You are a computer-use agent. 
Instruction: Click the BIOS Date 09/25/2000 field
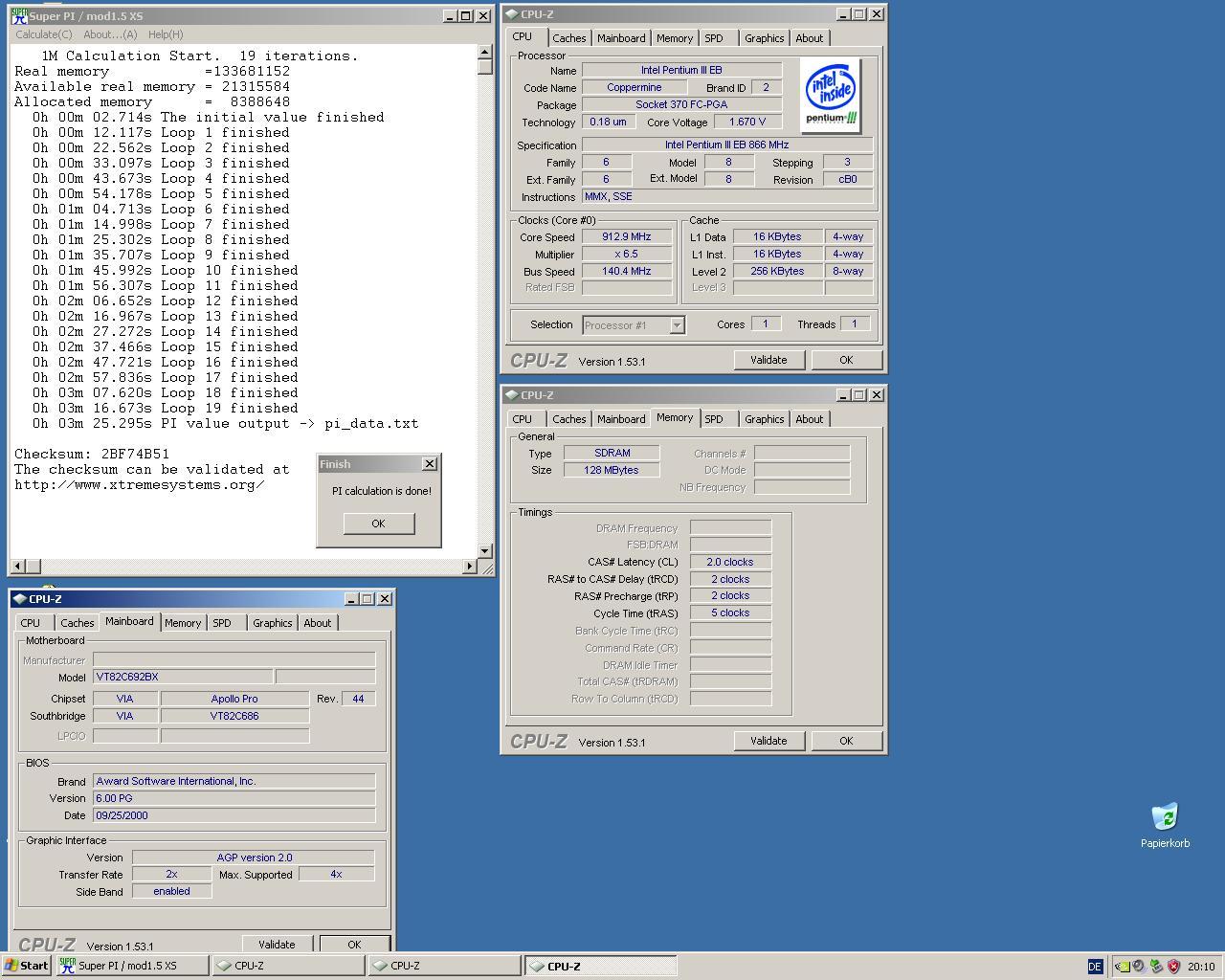pos(234,815)
